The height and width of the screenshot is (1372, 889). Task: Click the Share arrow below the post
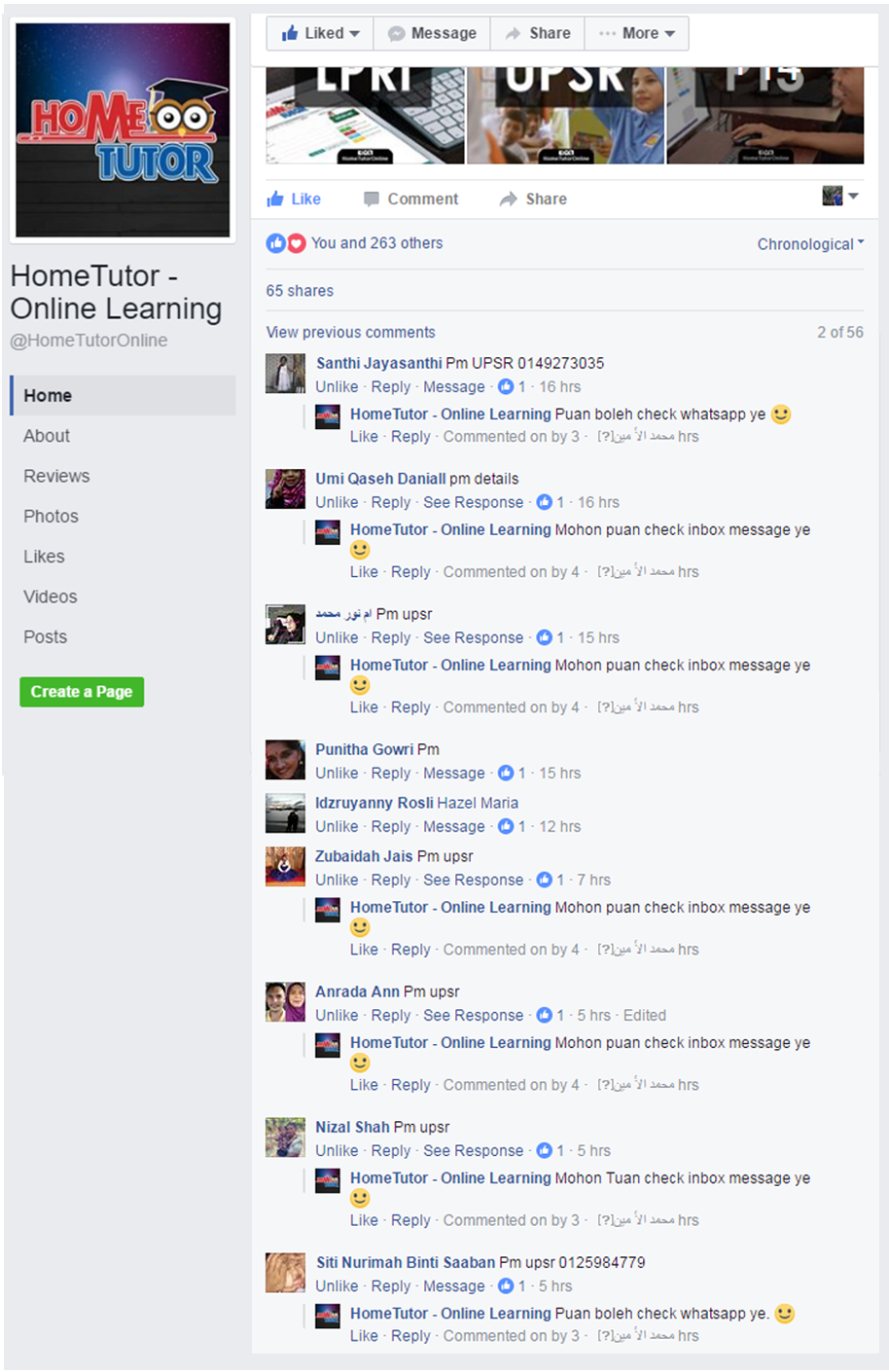509,199
